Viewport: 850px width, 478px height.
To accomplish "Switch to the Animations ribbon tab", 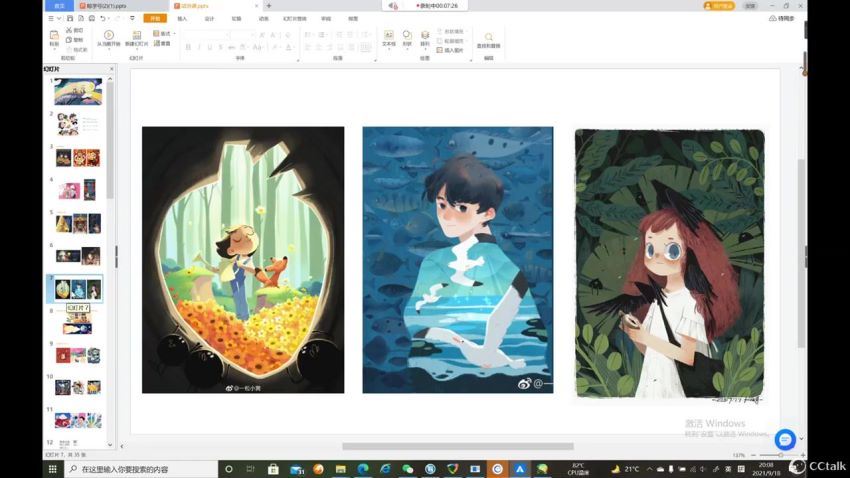I will [263, 18].
